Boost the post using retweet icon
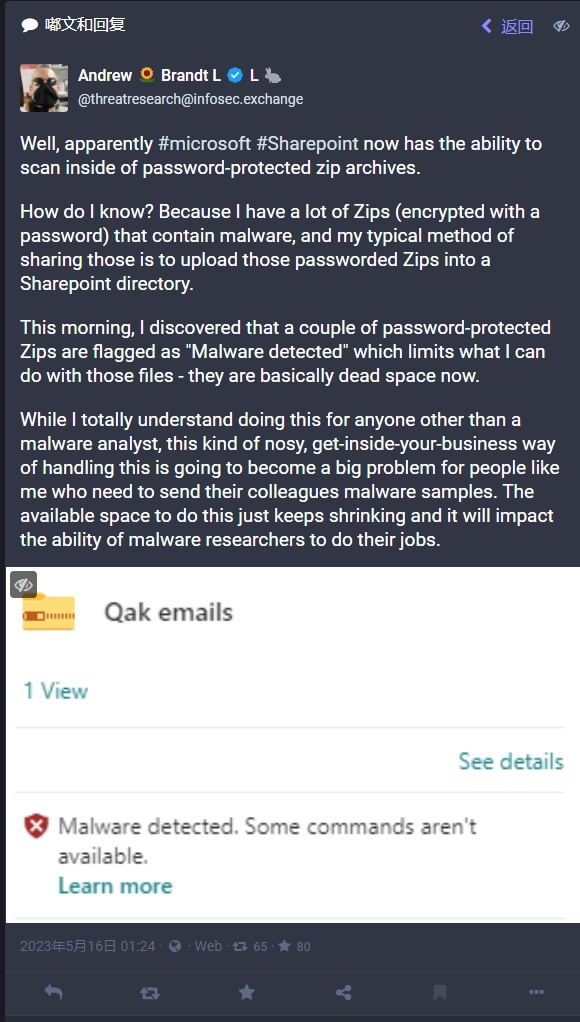Screen dimensions: 580x1022 [x=149, y=993]
